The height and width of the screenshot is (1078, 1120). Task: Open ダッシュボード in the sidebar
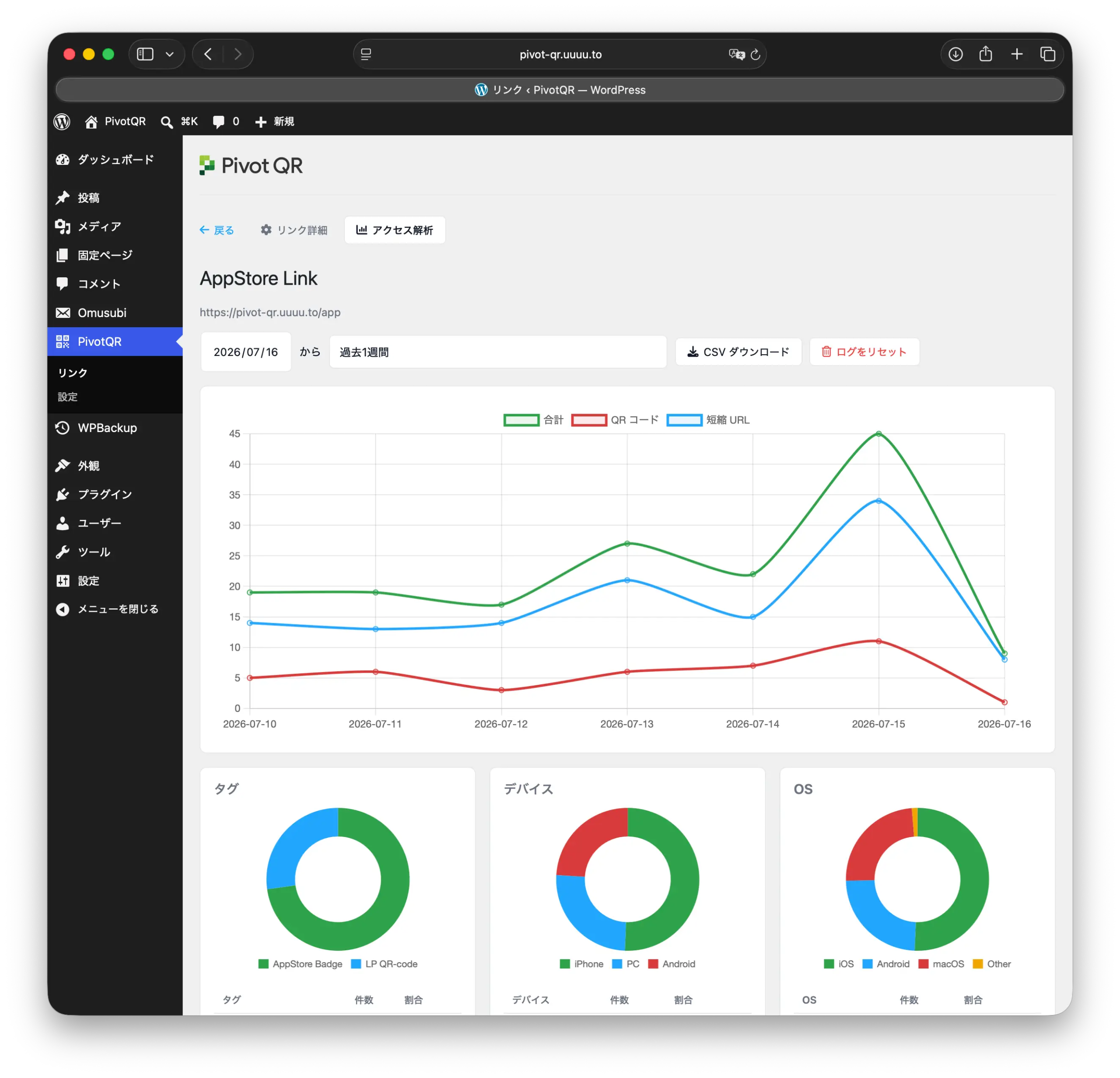[x=115, y=159]
